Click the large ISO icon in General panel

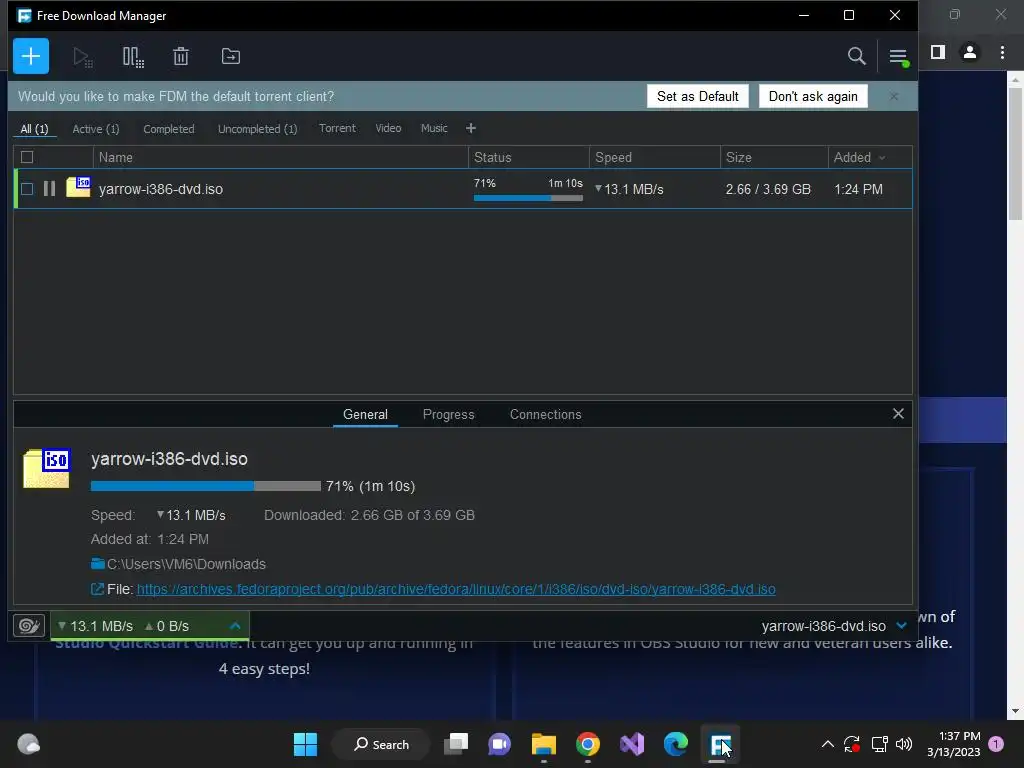pyautogui.click(x=46, y=468)
